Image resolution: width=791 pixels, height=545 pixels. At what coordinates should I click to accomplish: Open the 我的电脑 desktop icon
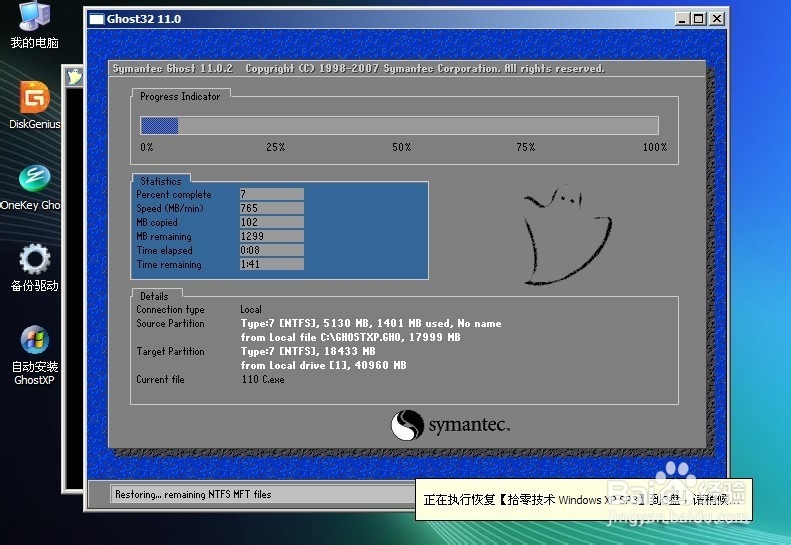(x=34, y=25)
